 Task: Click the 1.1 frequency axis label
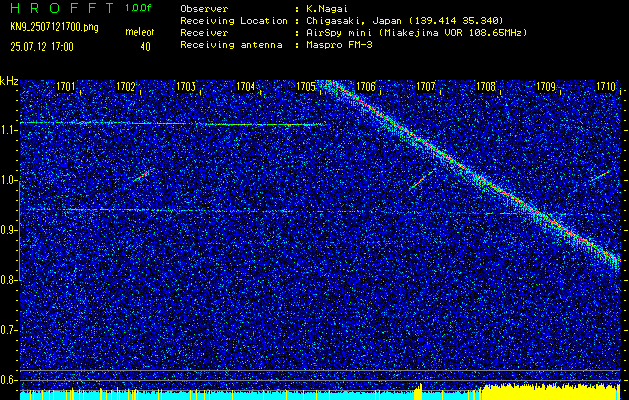tap(7, 131)
